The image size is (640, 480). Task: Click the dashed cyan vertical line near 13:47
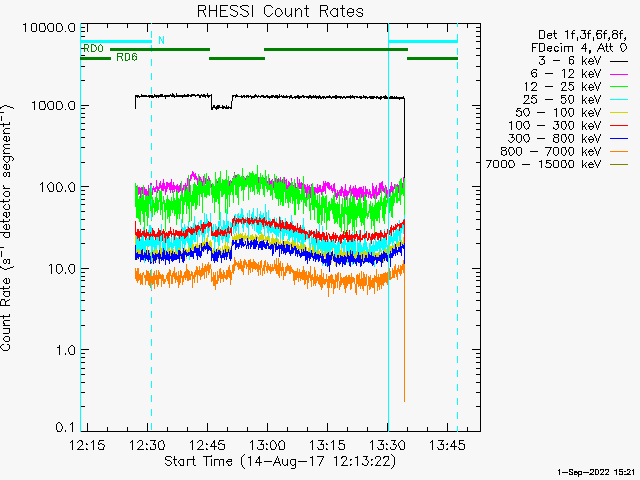point(457,227)
